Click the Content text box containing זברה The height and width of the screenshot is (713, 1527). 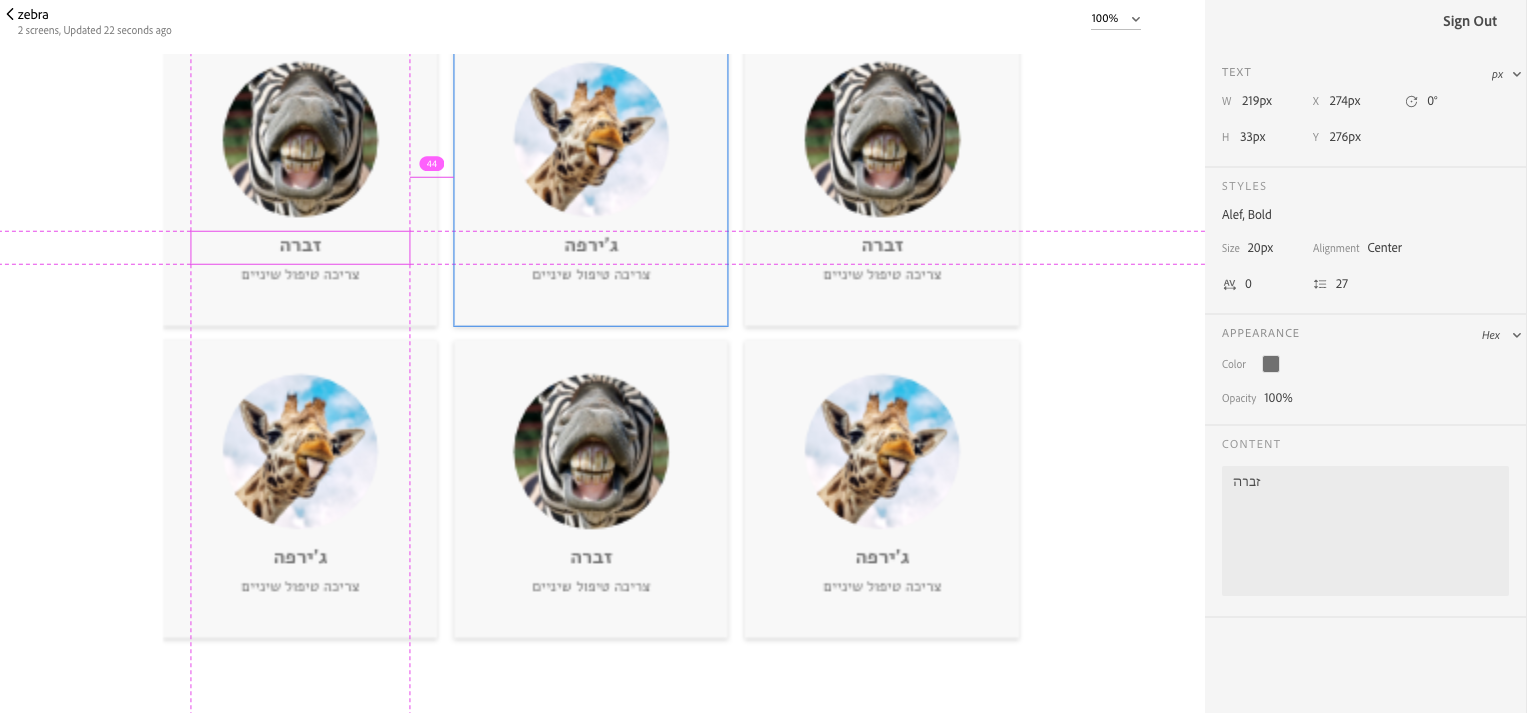point(1365,531)
